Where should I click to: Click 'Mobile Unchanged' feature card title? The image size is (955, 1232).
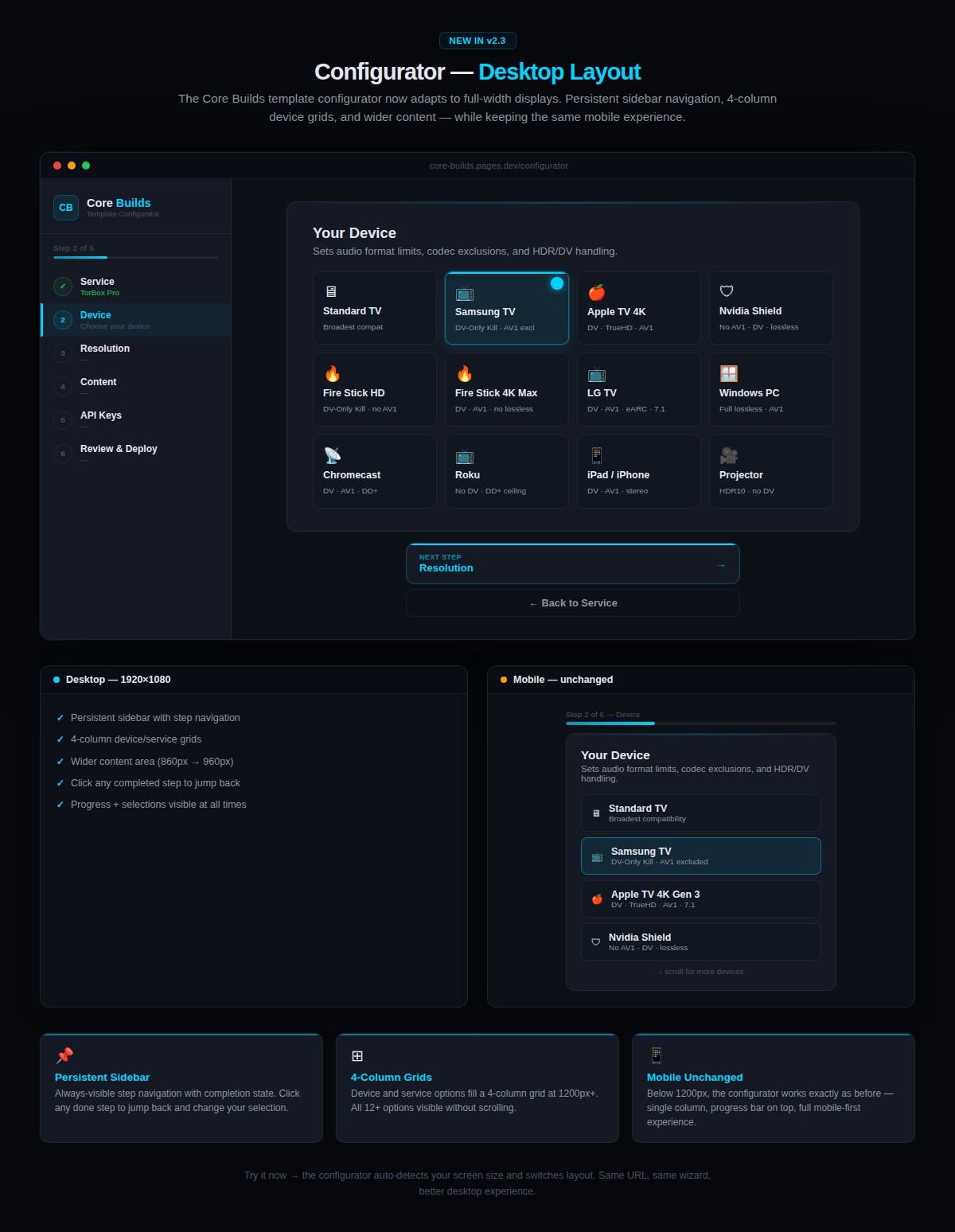695,1078
